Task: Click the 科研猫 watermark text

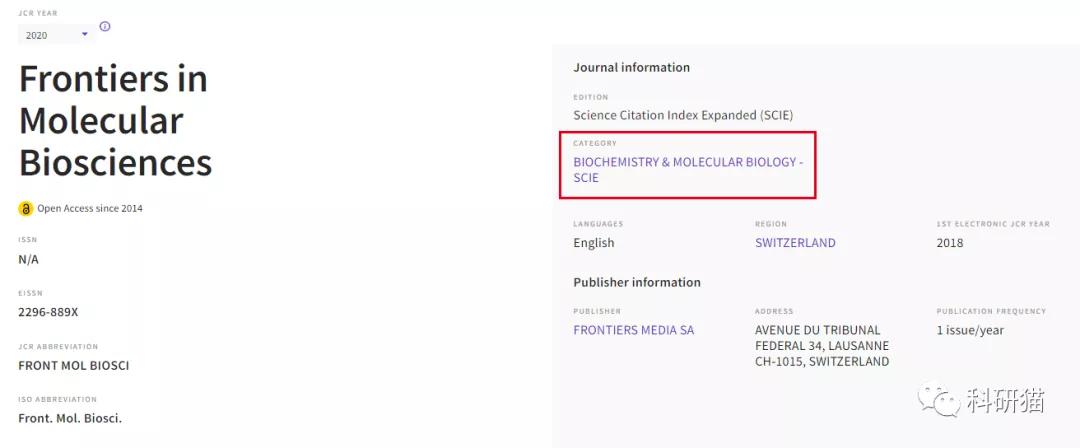Action: [x=1005, y=402]
